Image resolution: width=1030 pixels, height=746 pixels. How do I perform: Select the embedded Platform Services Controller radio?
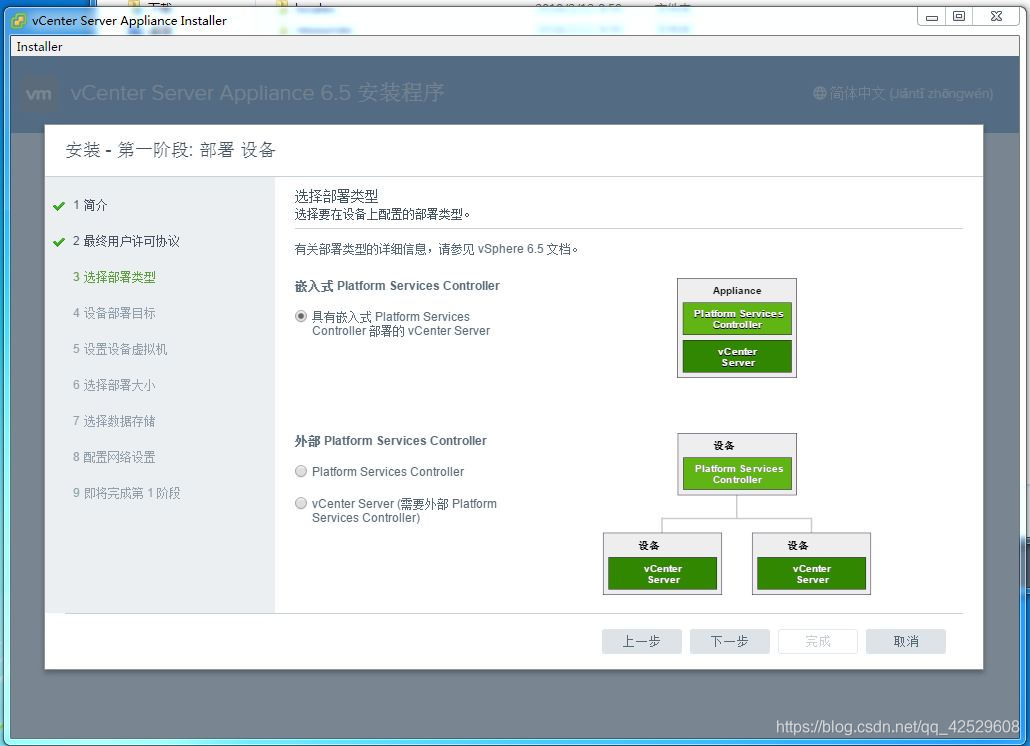click(x=301, y=317)
